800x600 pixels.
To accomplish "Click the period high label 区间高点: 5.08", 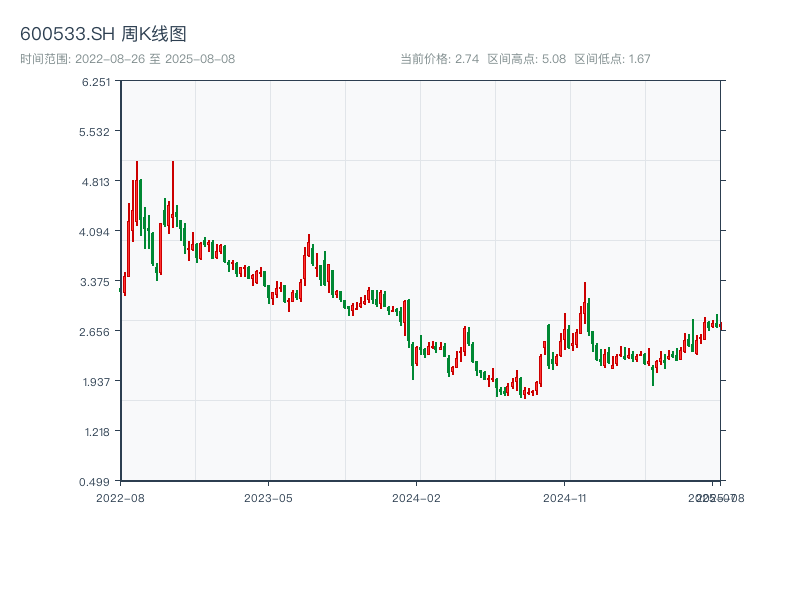I will (527, 59).
